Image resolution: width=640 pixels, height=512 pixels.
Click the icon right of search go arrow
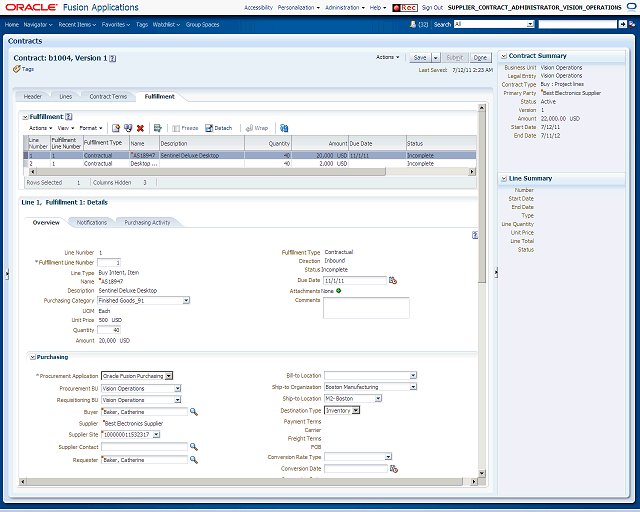632,24
